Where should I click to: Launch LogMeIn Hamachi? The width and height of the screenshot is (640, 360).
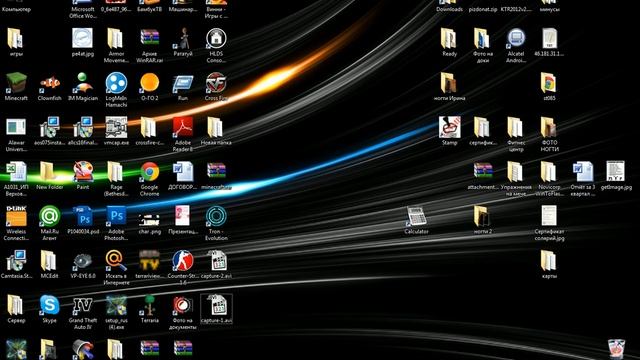click(x=116, y=83)
